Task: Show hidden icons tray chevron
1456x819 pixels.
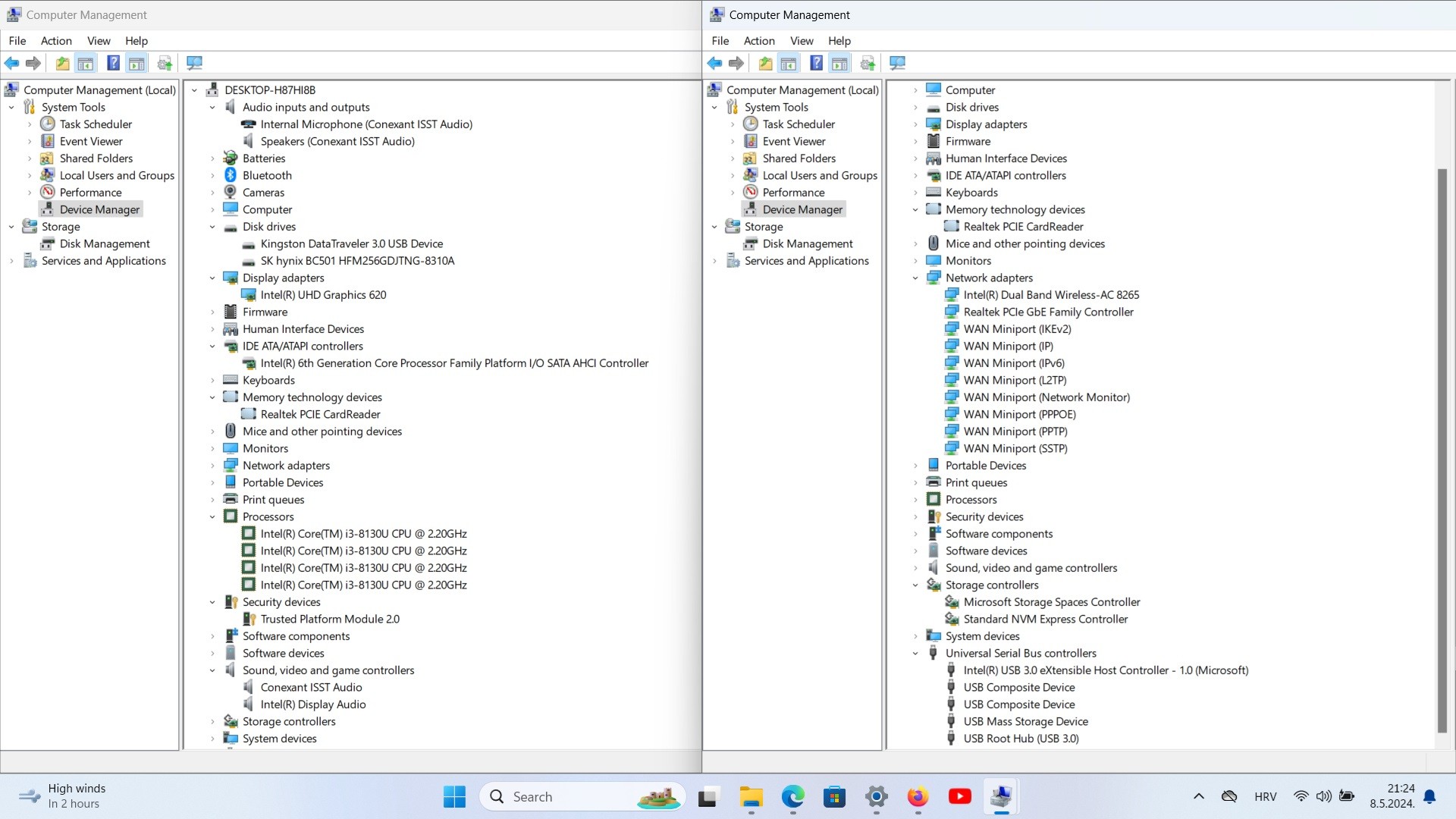Action: pos(1199,796)
